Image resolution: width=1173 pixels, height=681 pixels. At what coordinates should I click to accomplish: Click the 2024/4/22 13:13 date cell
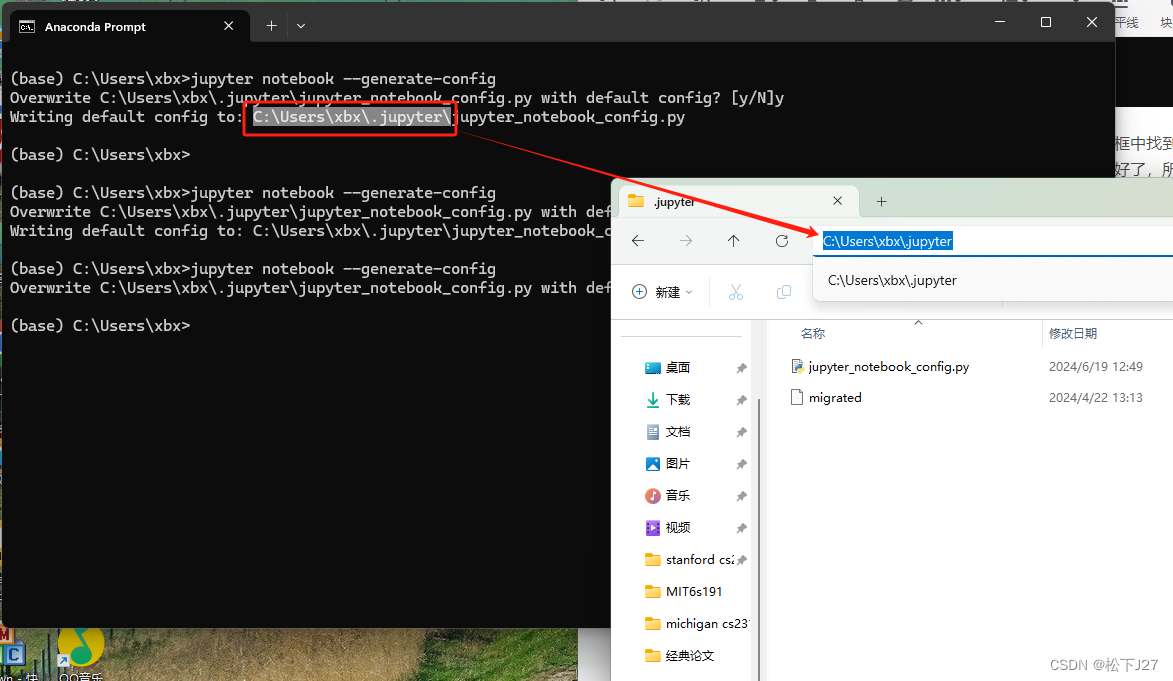[x=1095, y=398]
